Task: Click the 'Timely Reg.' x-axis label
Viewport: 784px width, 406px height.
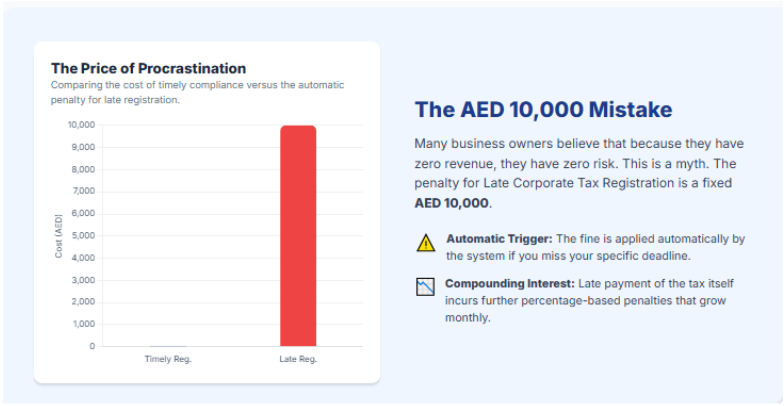Action: (168, 359)
